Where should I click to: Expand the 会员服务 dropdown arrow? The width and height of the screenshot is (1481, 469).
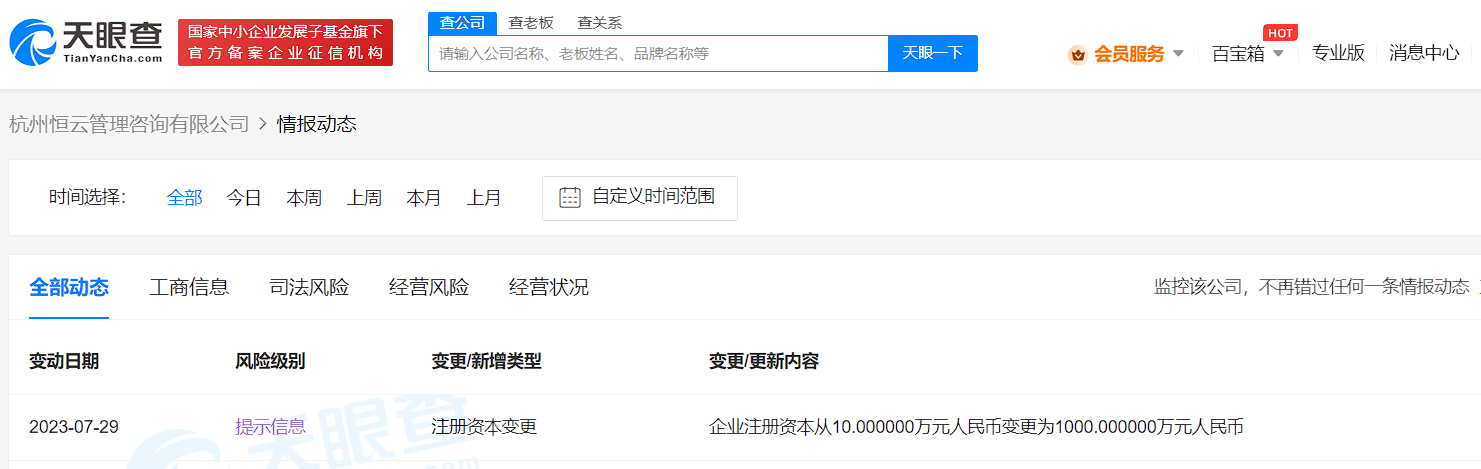coord(1178,54)
